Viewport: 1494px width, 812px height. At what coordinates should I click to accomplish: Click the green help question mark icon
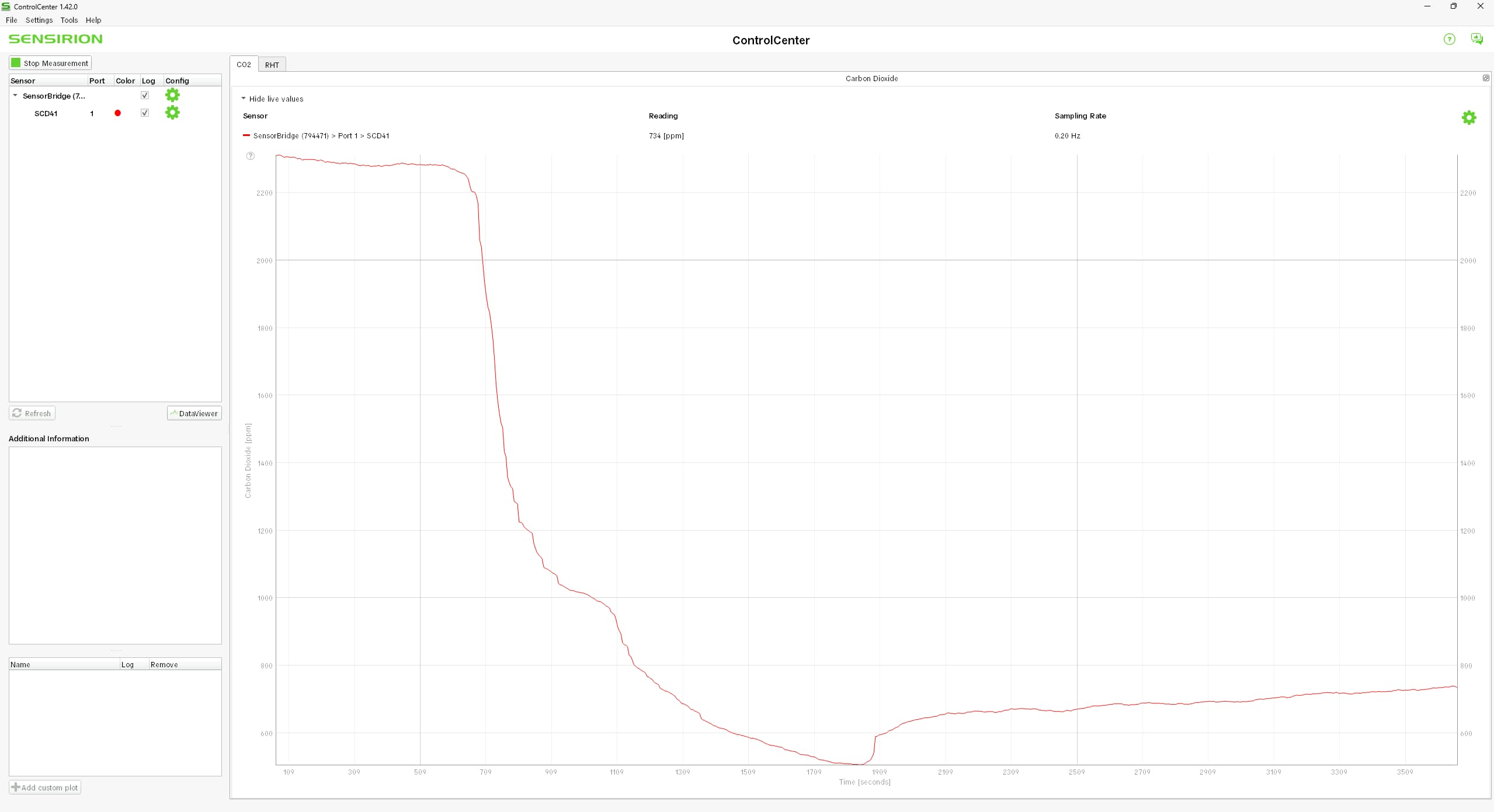click(x=1449, y=39)
